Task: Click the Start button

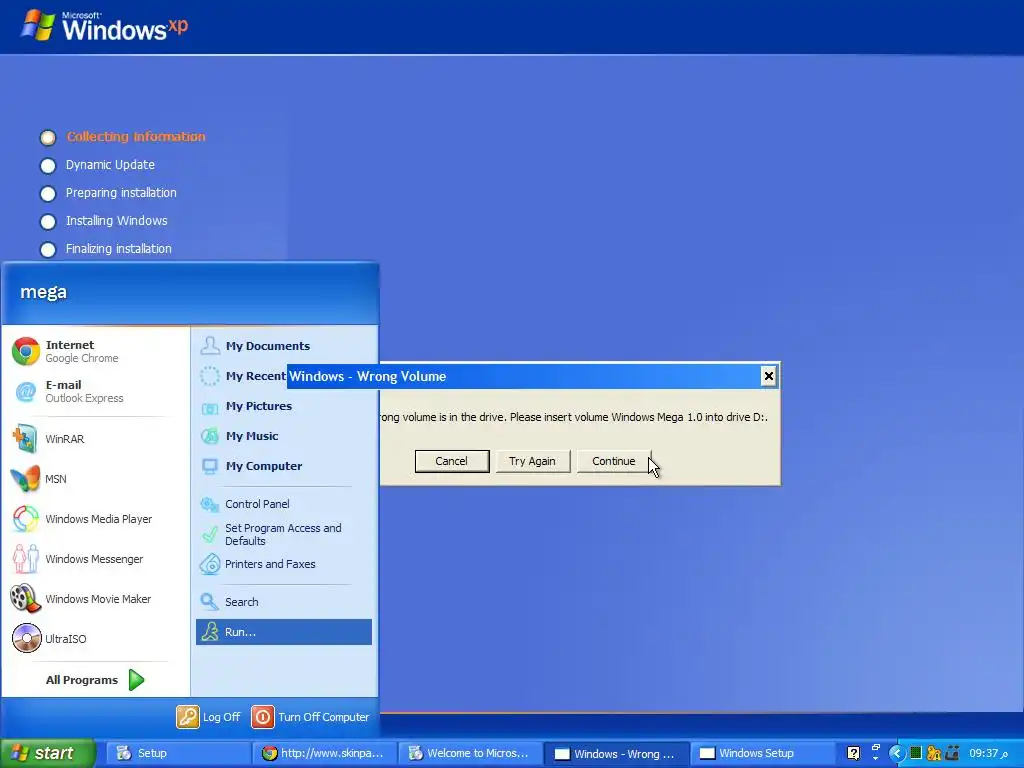Action: (x=47, y=753)
